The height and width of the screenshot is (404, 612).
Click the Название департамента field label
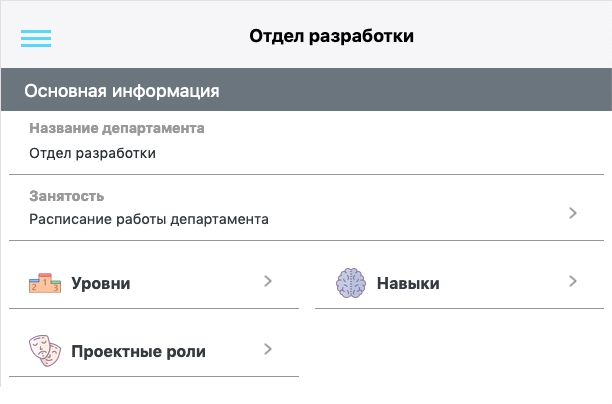coord(117,129)
